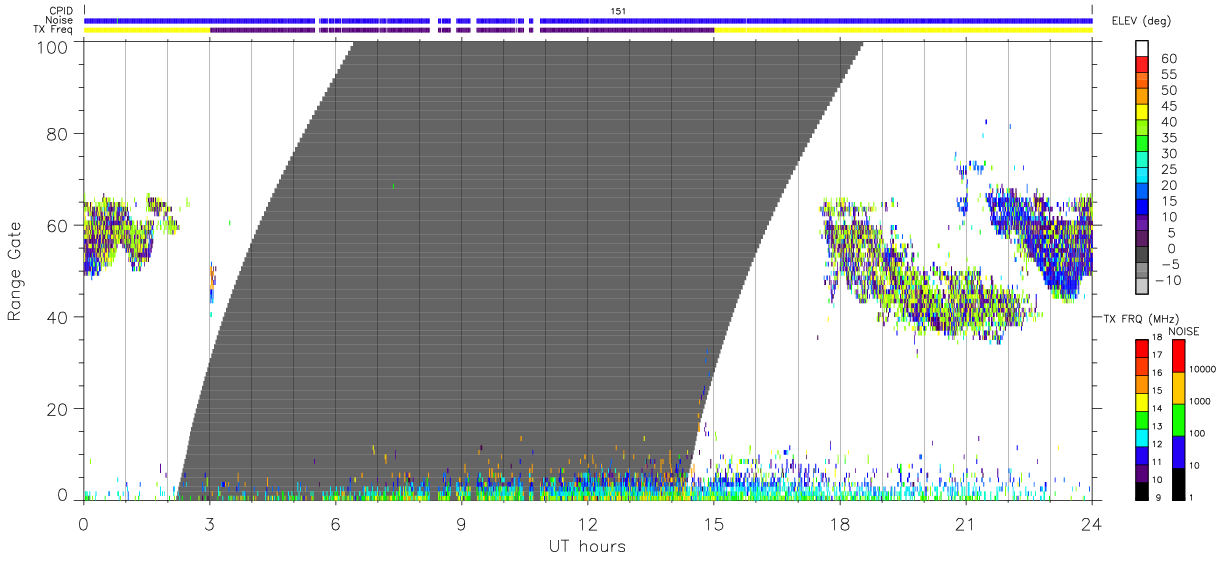
Task: Click the 'NOISE' legend title above the colorbar
Action: point(1185,331)
